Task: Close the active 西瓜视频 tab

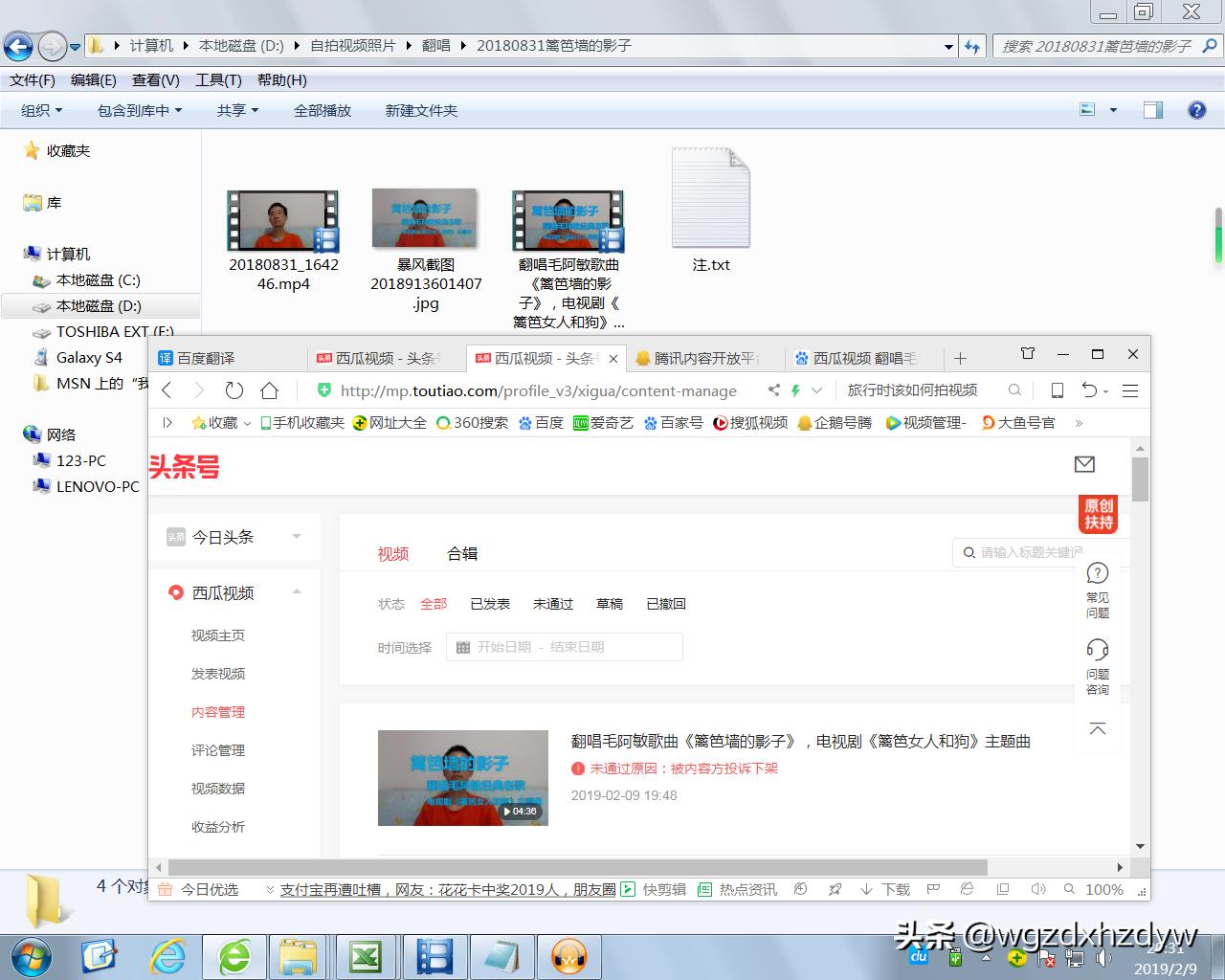Action: pyautogui.click(x=613, y=359)
